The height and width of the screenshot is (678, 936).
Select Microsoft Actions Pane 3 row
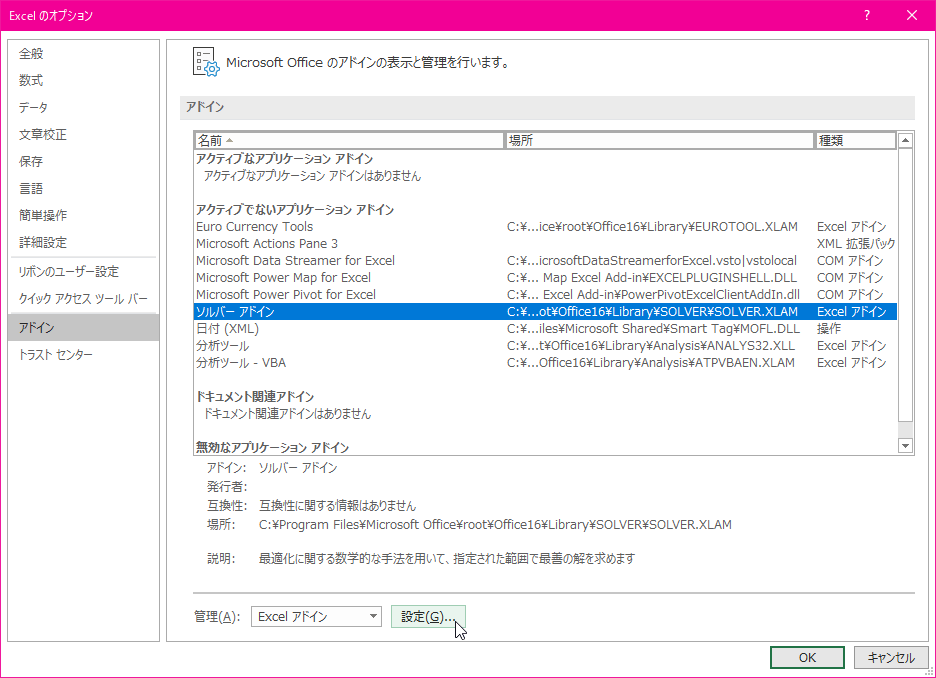(x=545, y=244)
